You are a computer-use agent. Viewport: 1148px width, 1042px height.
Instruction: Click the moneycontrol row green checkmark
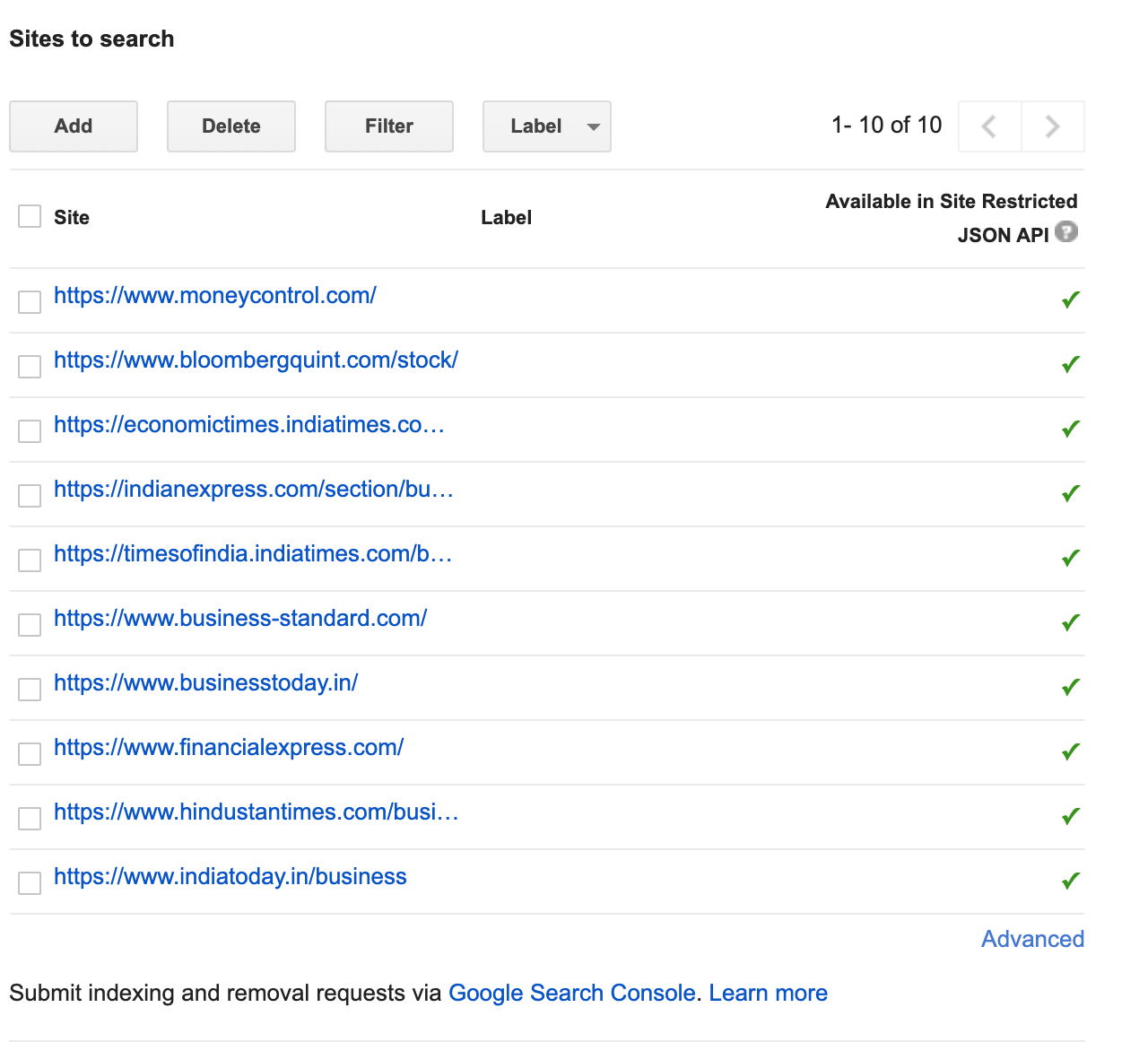[x=1071, y=300]
